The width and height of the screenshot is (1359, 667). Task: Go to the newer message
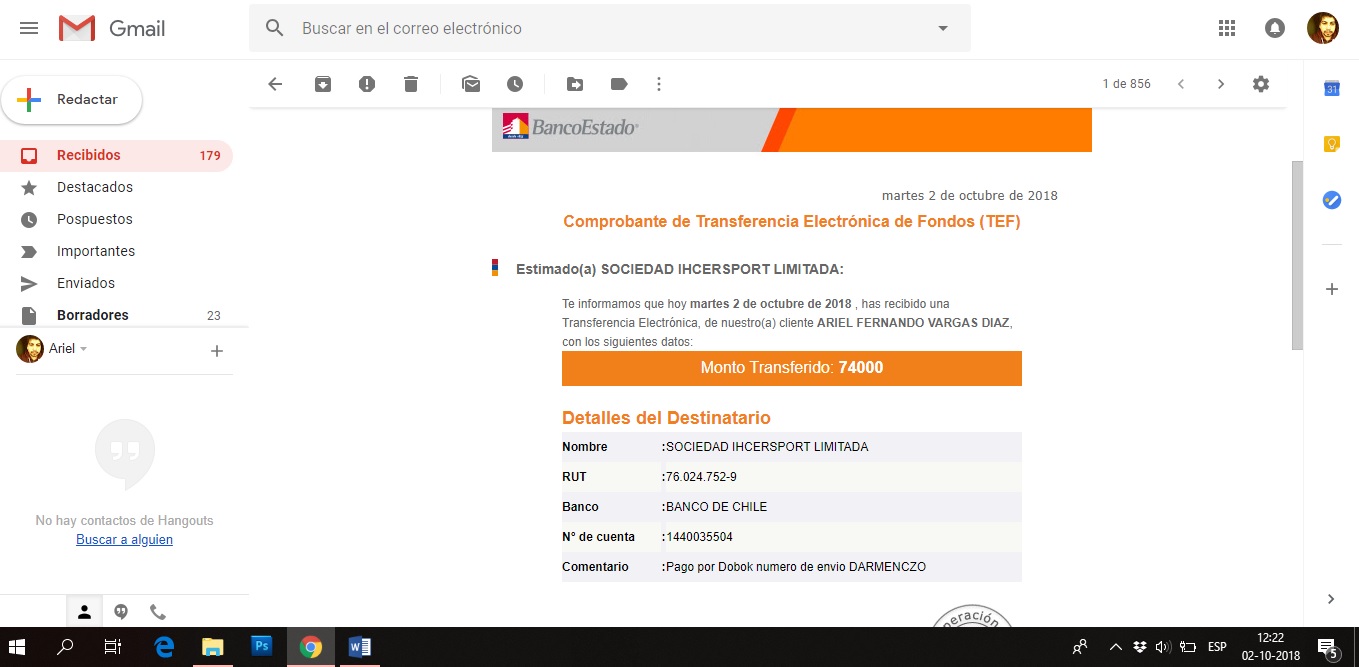(x=1181, y=84)
